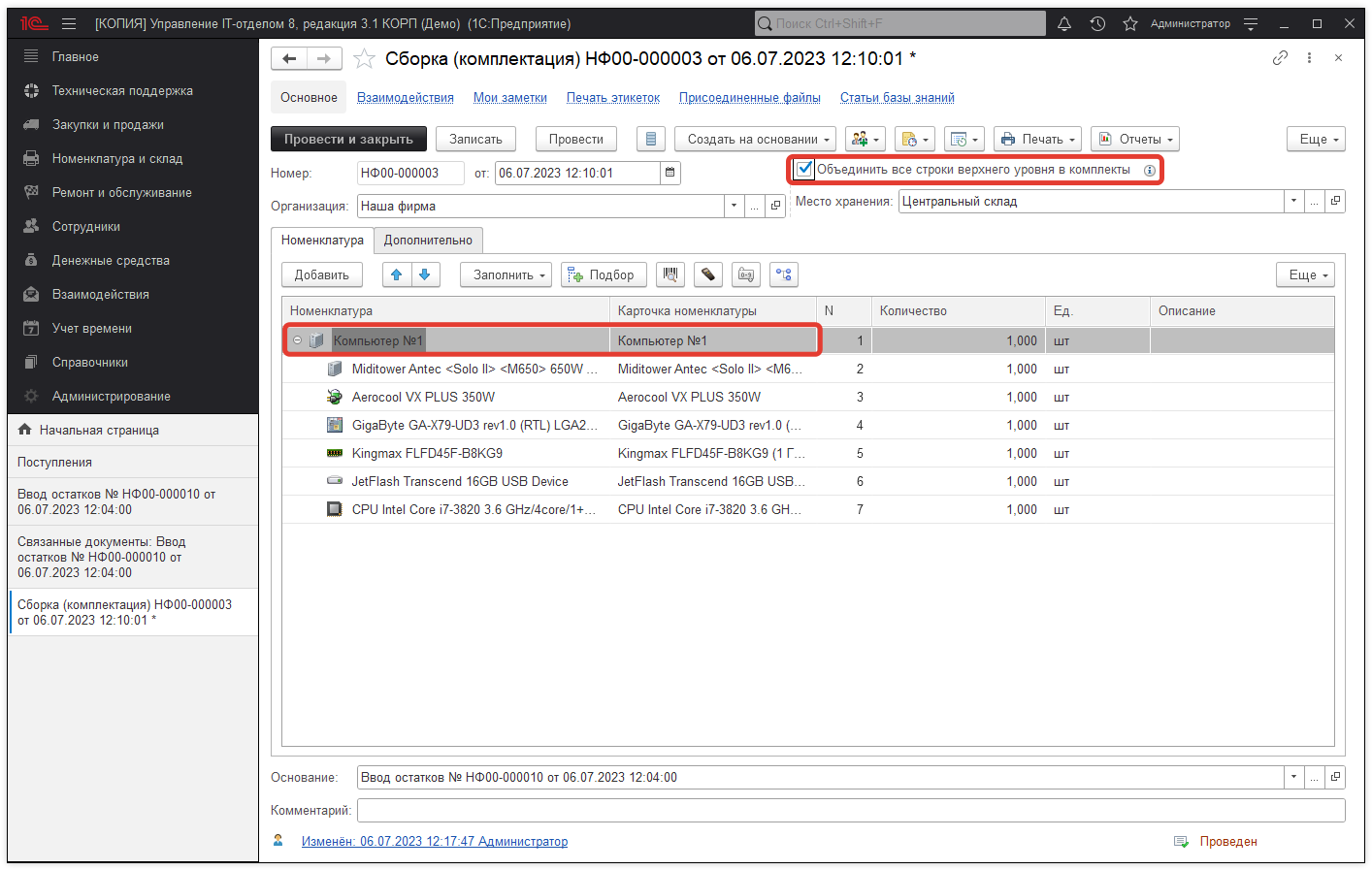The image size is (1372, 870).
Task: Switch to the 'Дополнительно' tab
Action: pyautogui.click(x=428, y=240)
